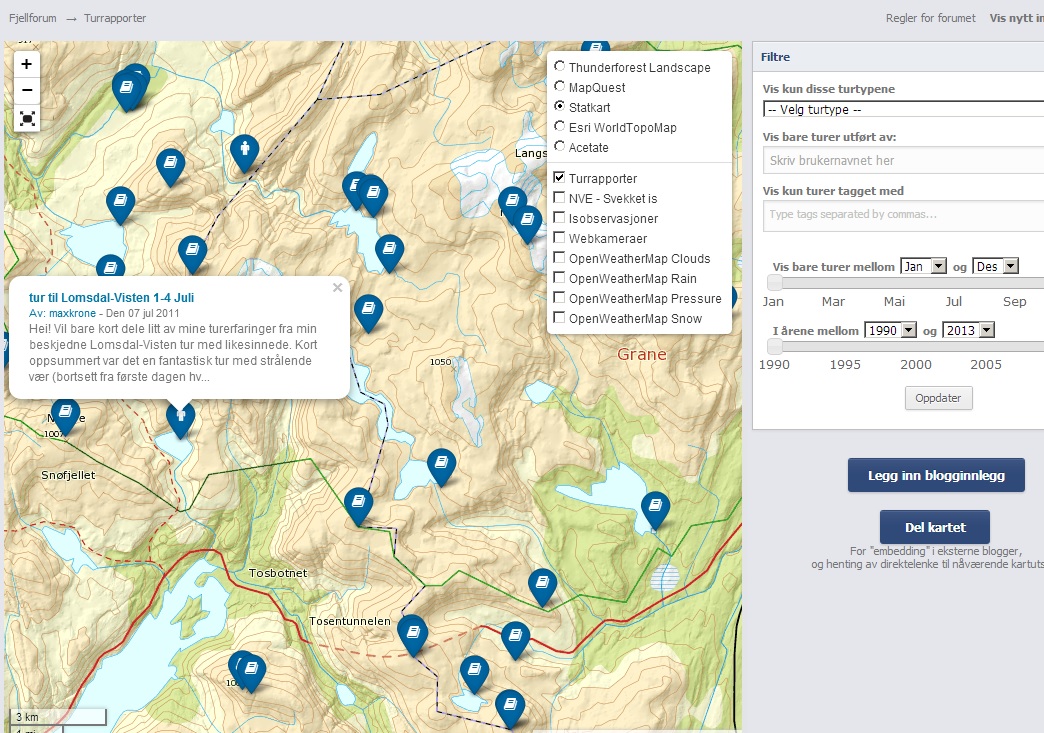The height and width of the screenshot is (733, 1044).
Task: Click the month range slider handle
Action: (x=775, y=283)
